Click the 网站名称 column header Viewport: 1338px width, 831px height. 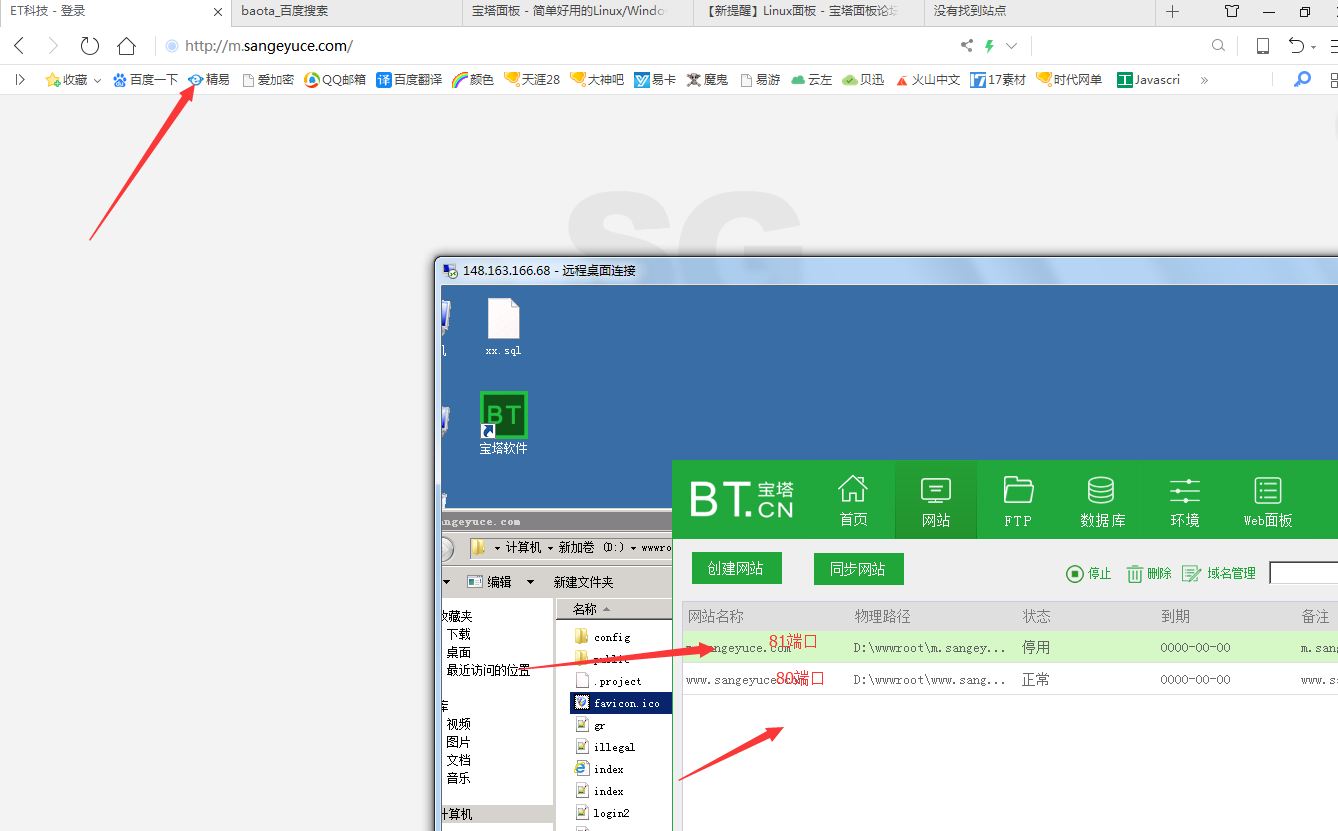pos(716,616)
